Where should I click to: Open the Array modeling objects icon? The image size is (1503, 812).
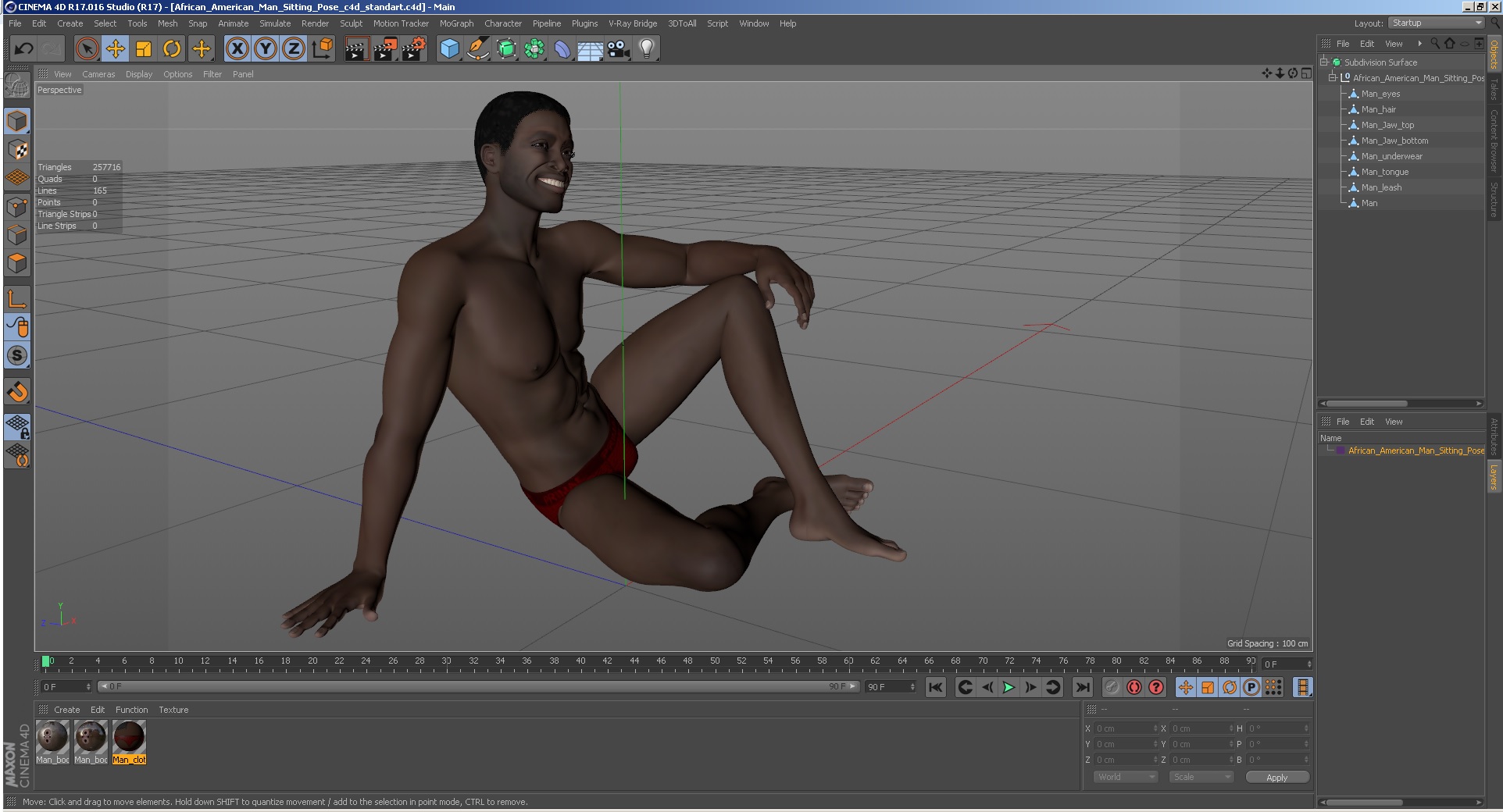pos(534,49)
